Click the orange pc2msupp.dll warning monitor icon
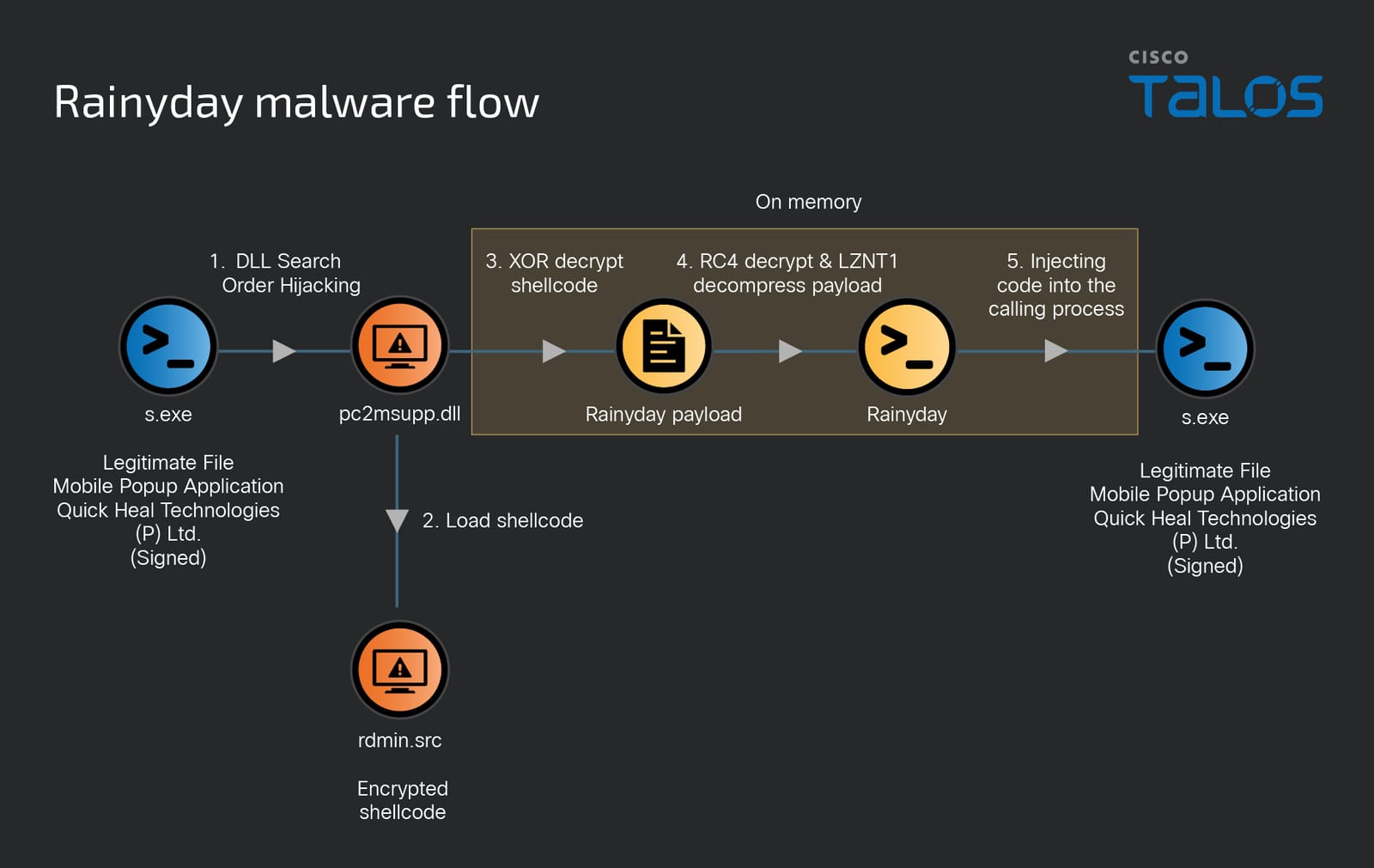The image size is (1374, 868). point(400,346)
